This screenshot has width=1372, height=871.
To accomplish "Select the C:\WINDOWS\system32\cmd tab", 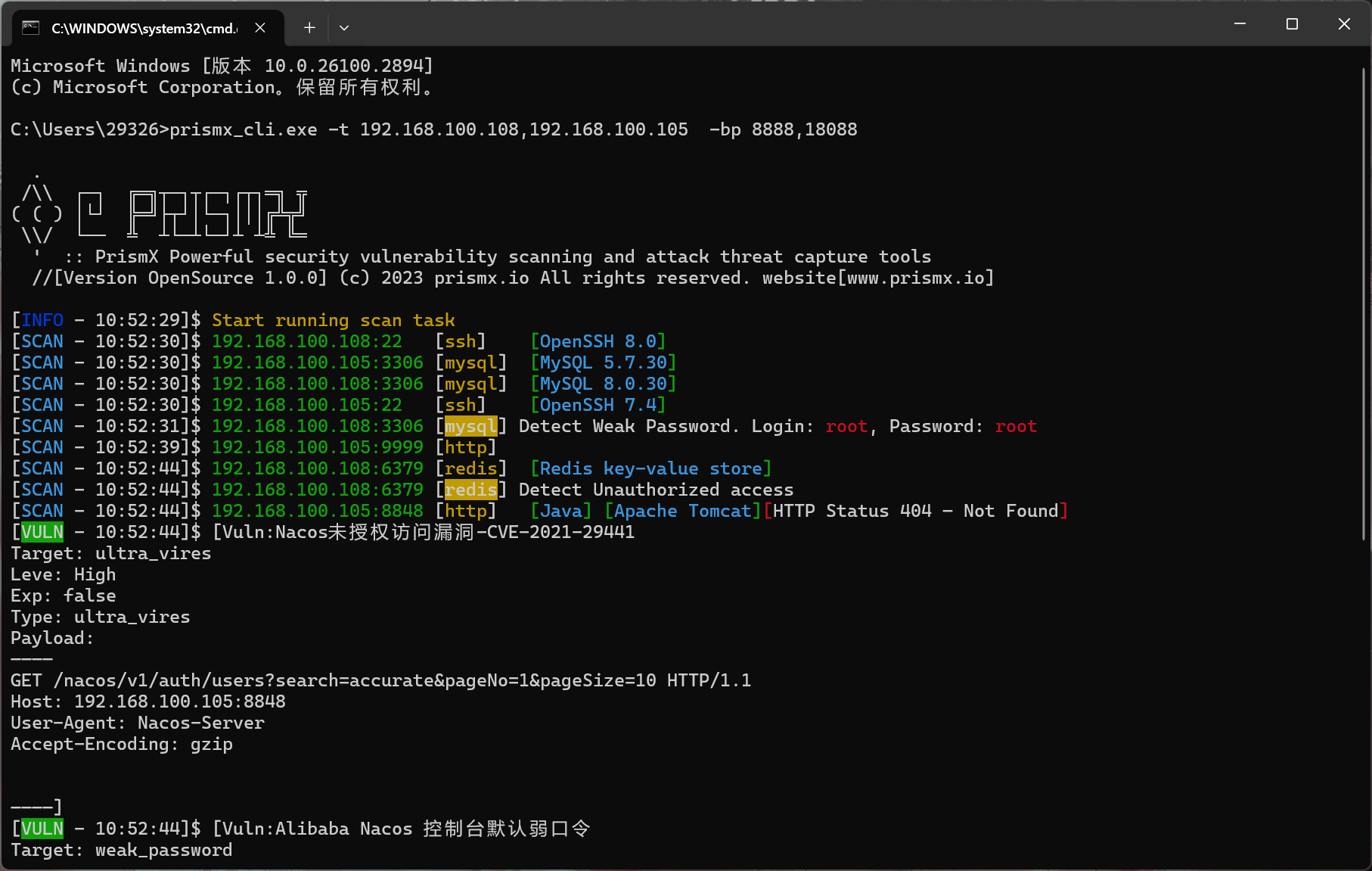I will point(148,28).
